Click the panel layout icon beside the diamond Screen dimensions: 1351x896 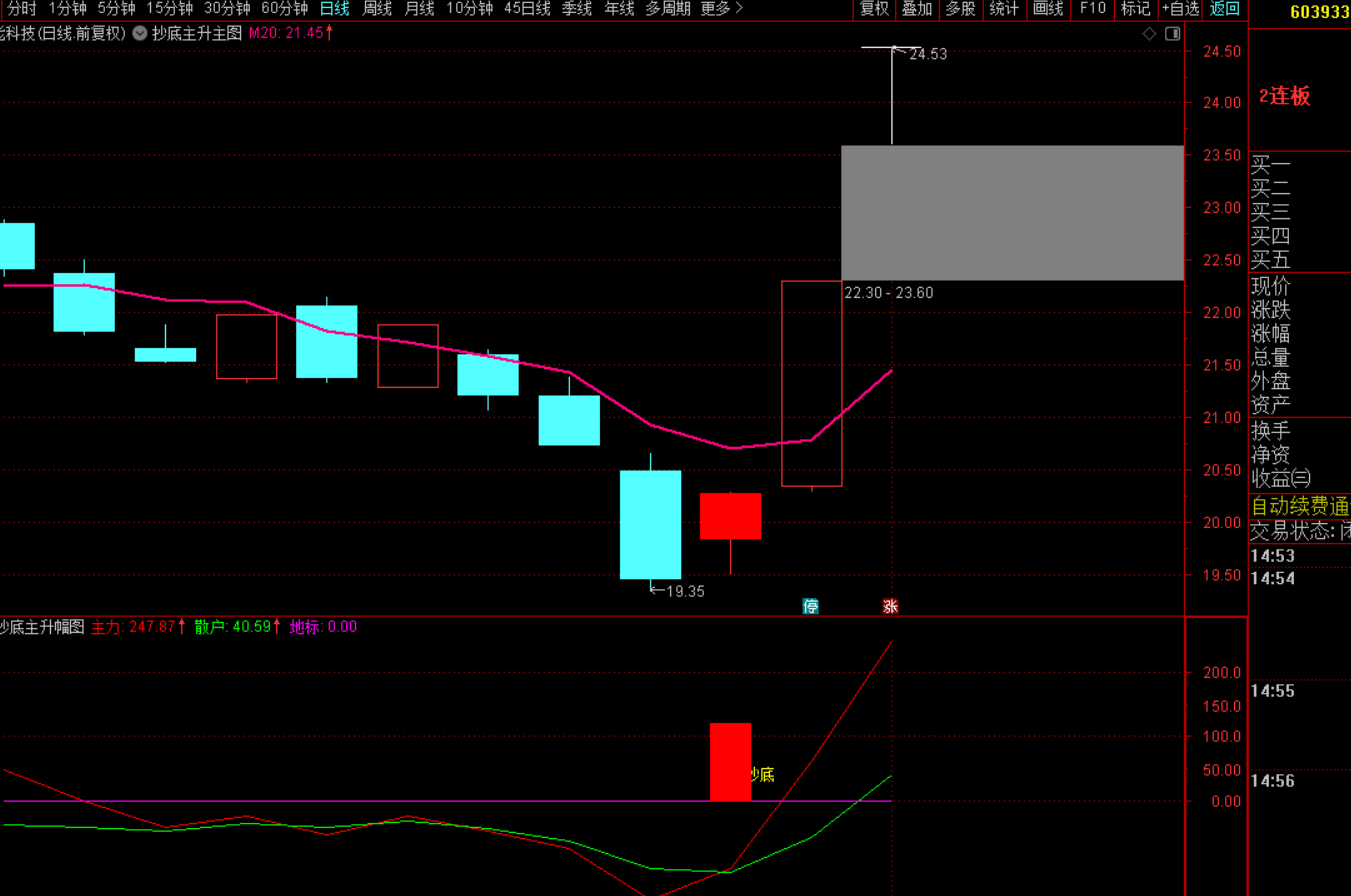(x=1172, y=33)
